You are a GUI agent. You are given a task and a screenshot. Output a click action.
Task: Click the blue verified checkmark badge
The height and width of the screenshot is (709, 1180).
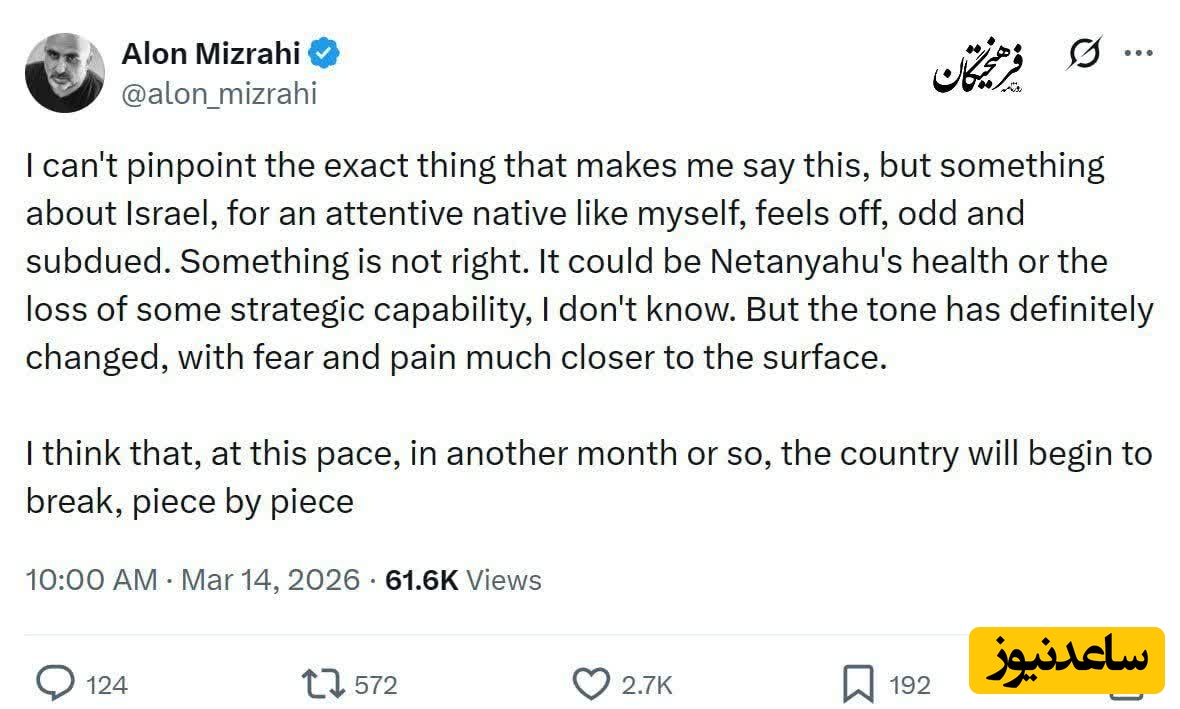pos(325,53)
